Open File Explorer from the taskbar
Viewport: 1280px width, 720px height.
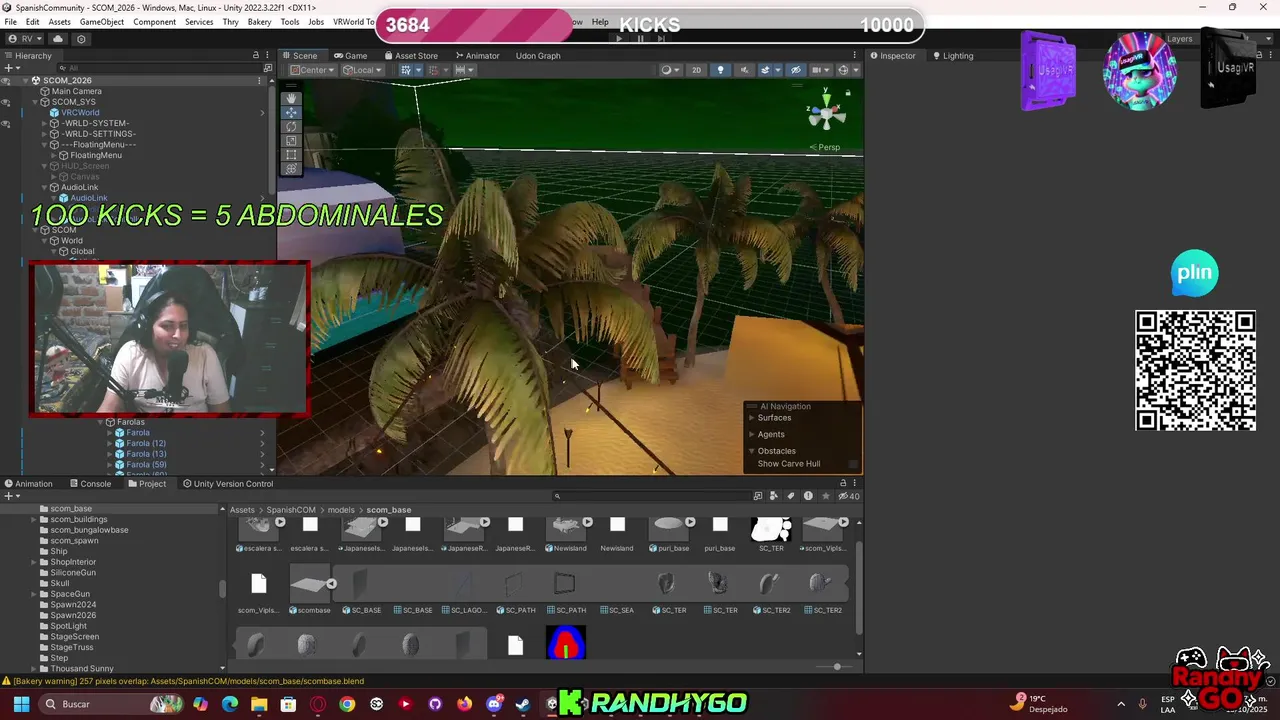tap(259, 704)
